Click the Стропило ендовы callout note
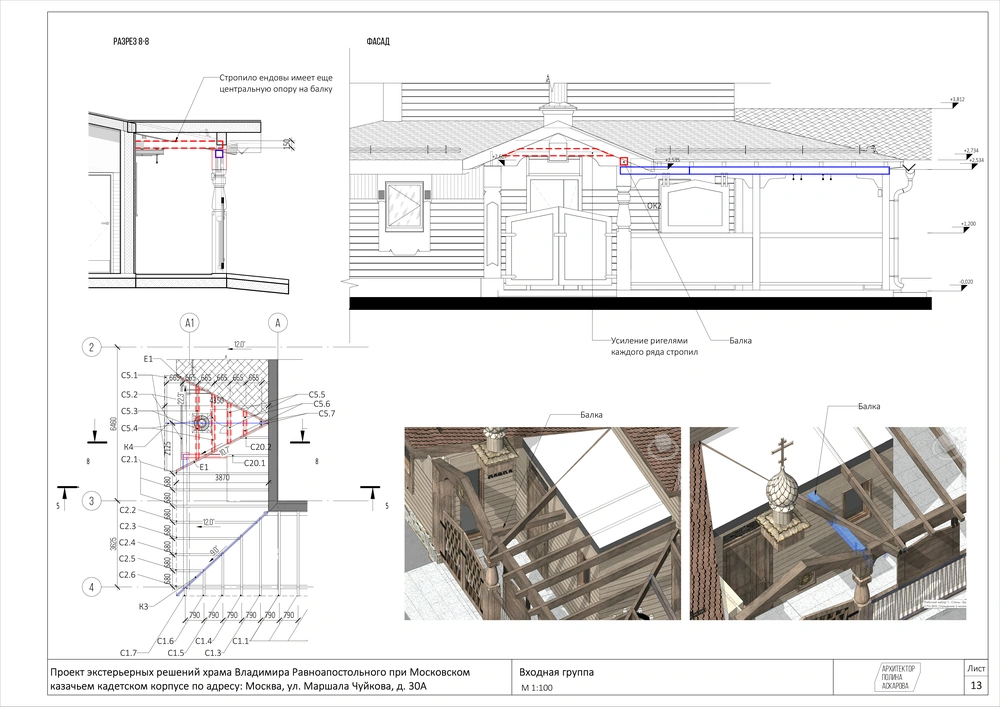This screenshot has width=1000, height=707. pos(276,83)
